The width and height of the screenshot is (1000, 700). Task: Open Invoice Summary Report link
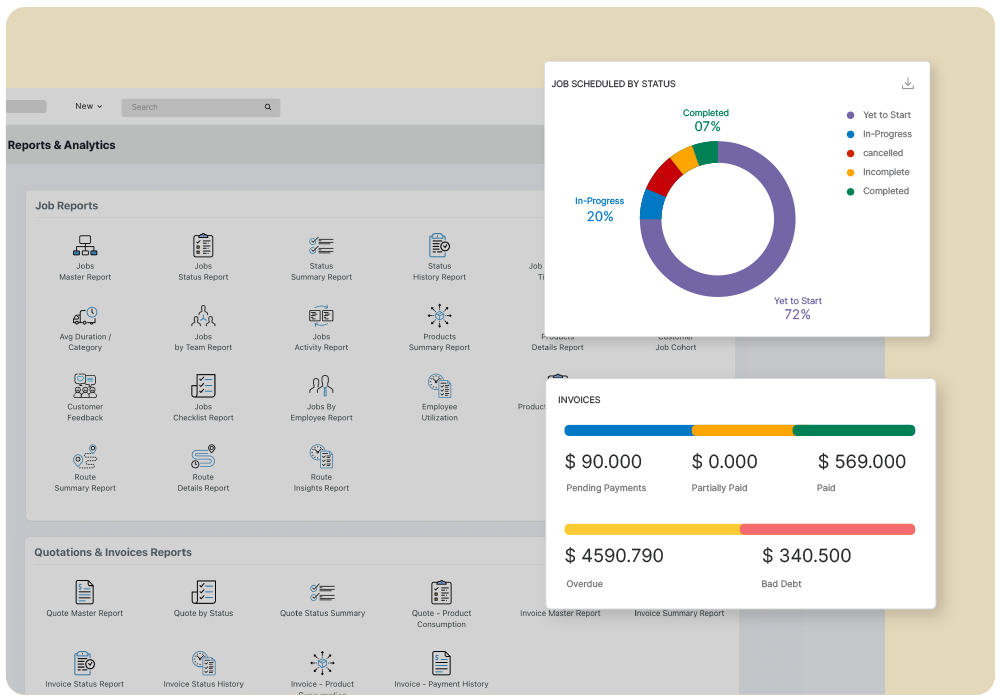click(x=679, y=613)
